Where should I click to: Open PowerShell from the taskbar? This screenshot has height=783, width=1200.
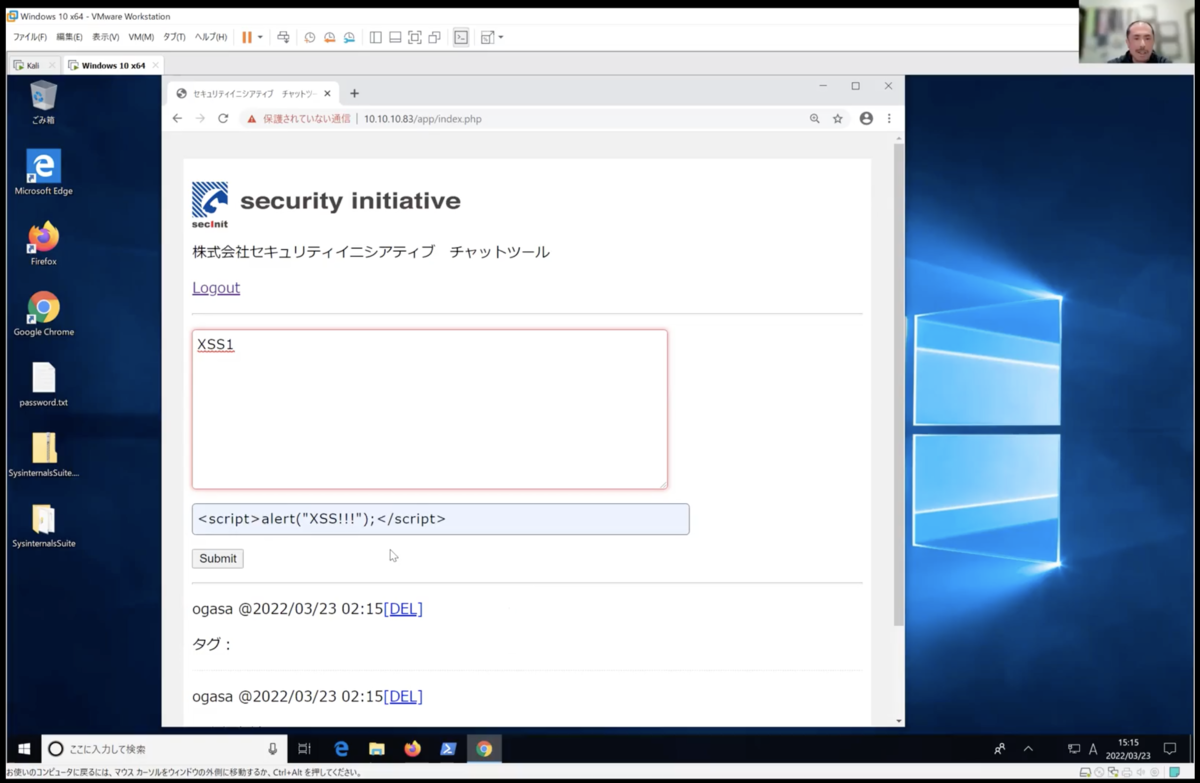pyautogui.click(x=448, y=748)
